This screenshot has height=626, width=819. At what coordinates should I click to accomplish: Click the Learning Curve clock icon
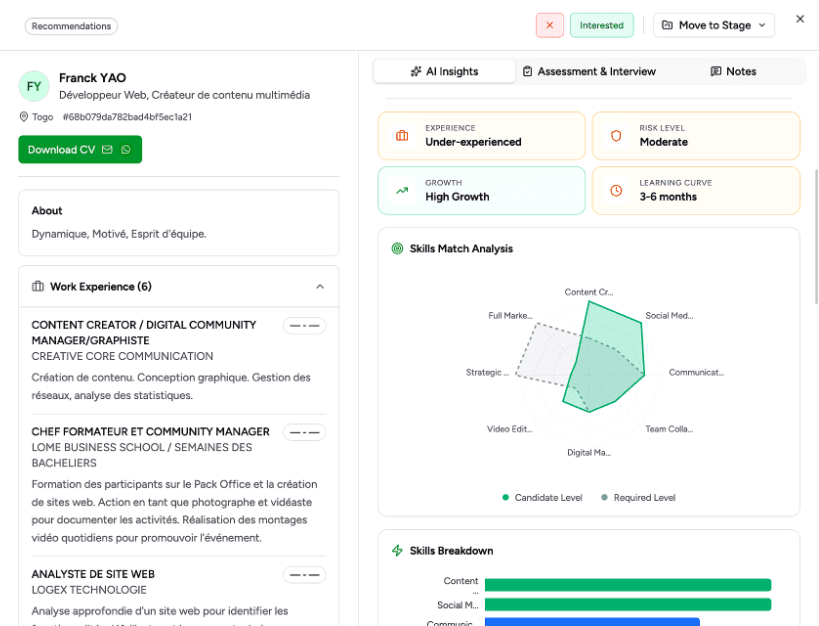pos(616,191)
